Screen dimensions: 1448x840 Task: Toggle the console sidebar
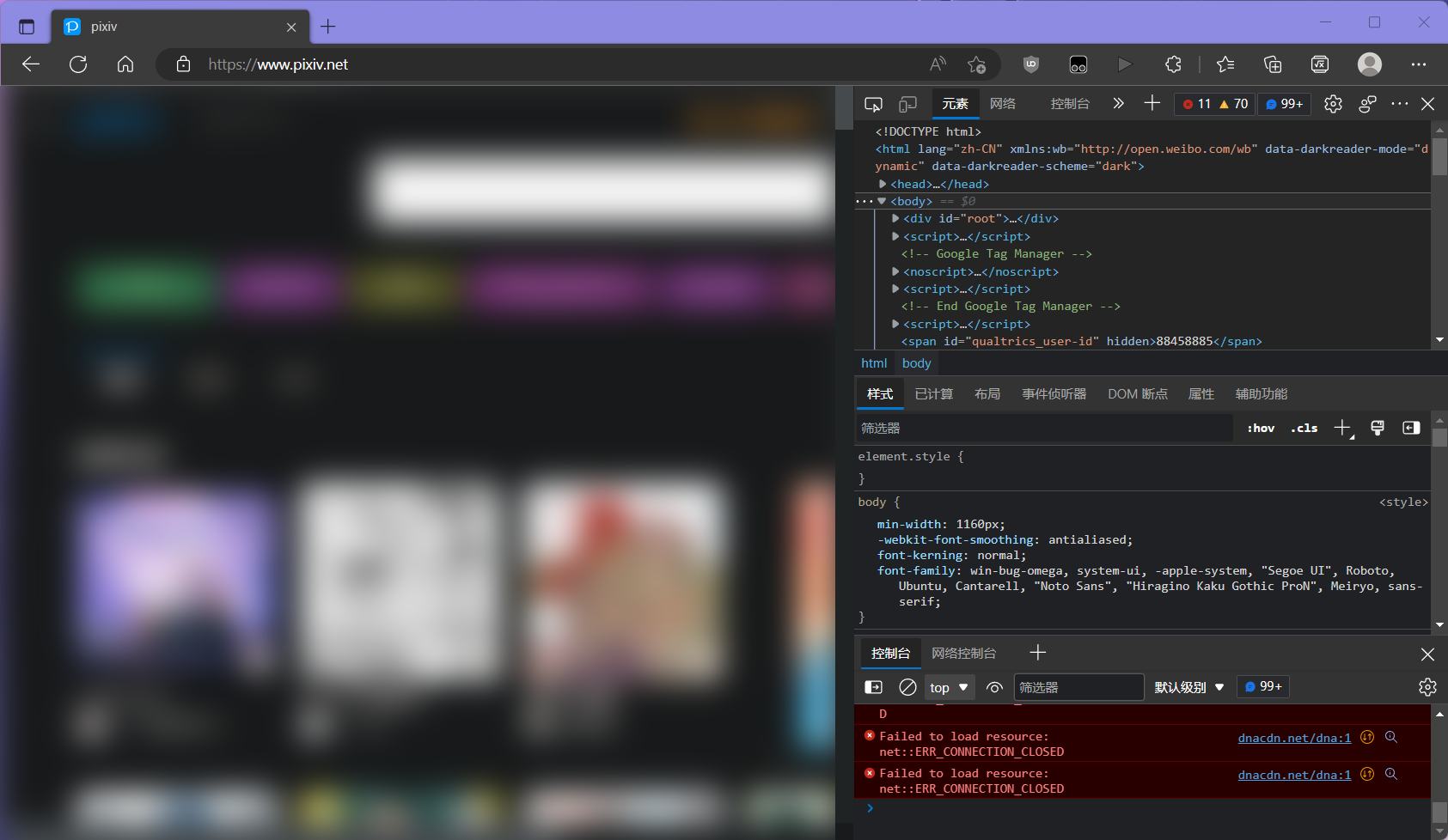click(x=873, y=687)
